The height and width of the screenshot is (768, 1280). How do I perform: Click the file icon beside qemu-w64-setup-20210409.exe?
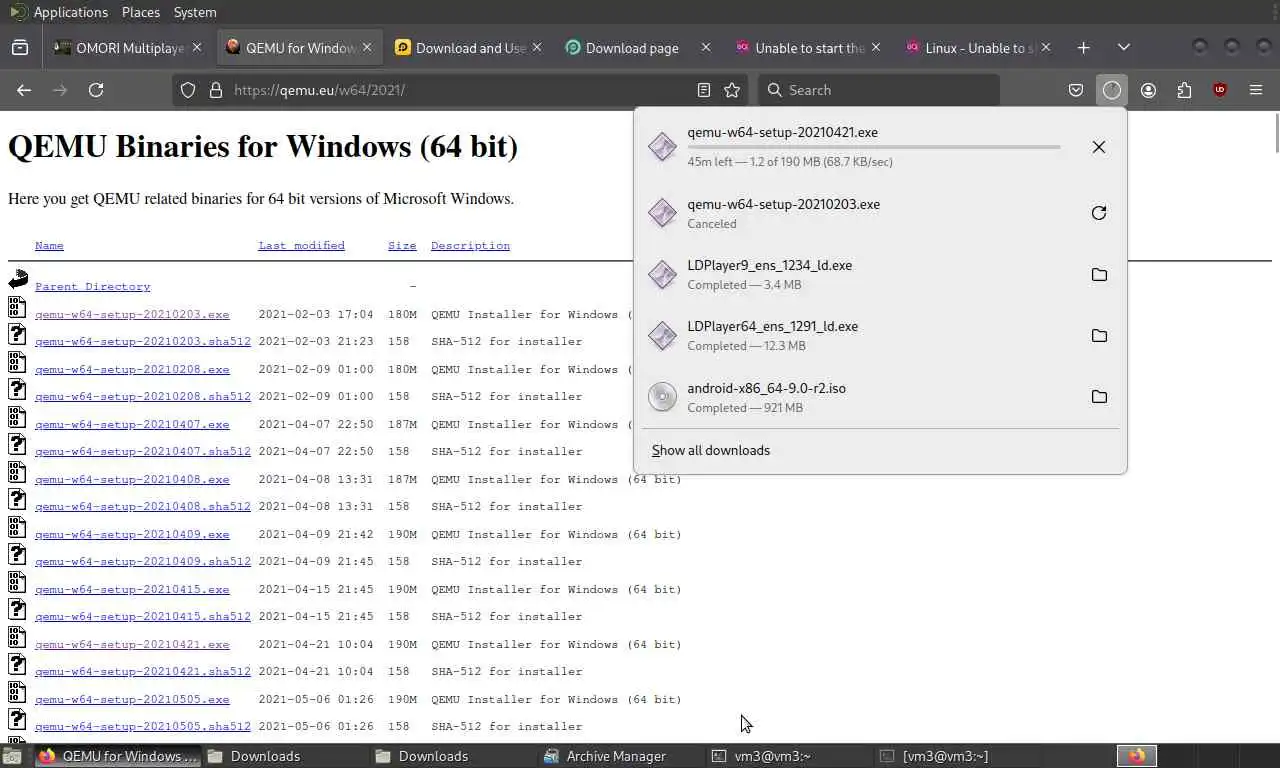18,526
